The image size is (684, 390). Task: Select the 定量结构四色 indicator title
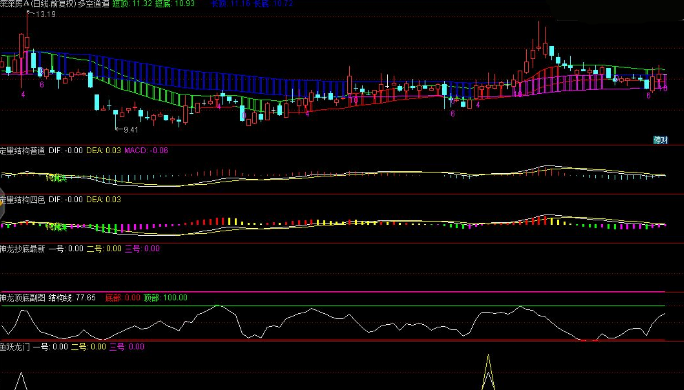tap(22, 199)
